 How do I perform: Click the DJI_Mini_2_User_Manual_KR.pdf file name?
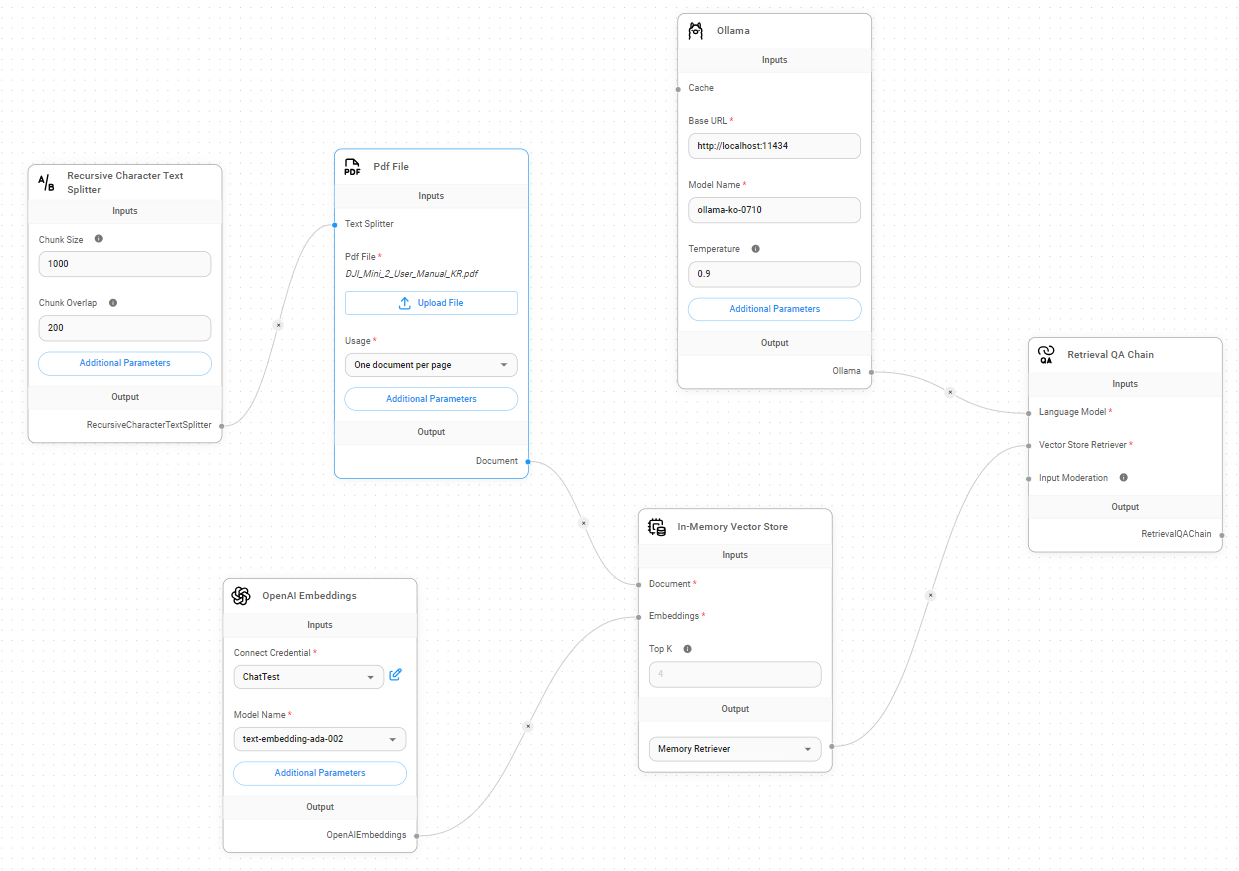click(413, 273)
